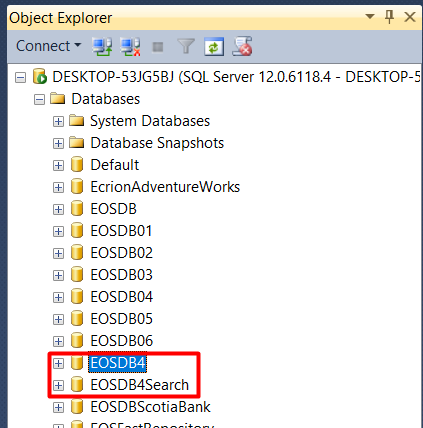
Task: Click the EOSDB database cylinder icon
Action: (x=77, y=209)
